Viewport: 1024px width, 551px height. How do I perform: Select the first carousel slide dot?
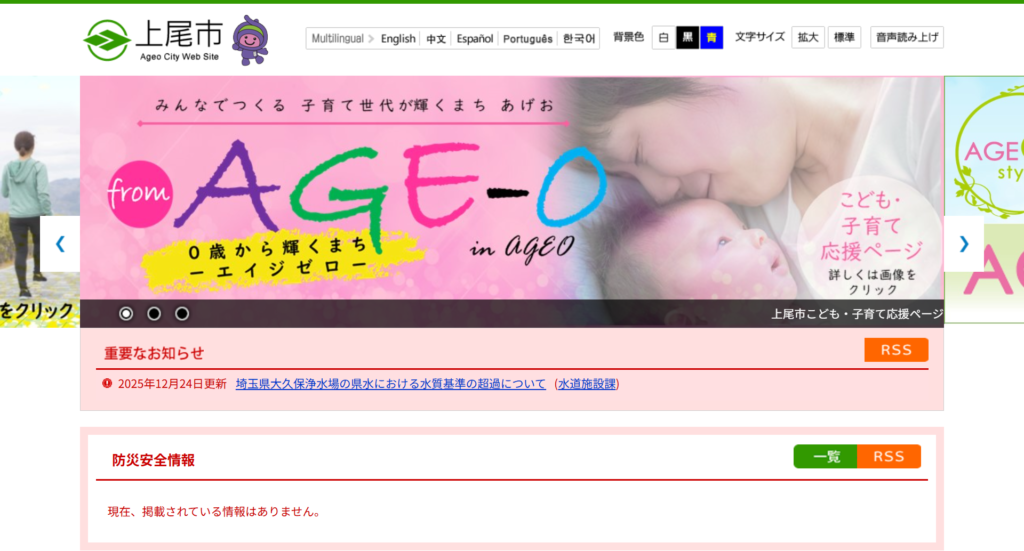[126, 313]
